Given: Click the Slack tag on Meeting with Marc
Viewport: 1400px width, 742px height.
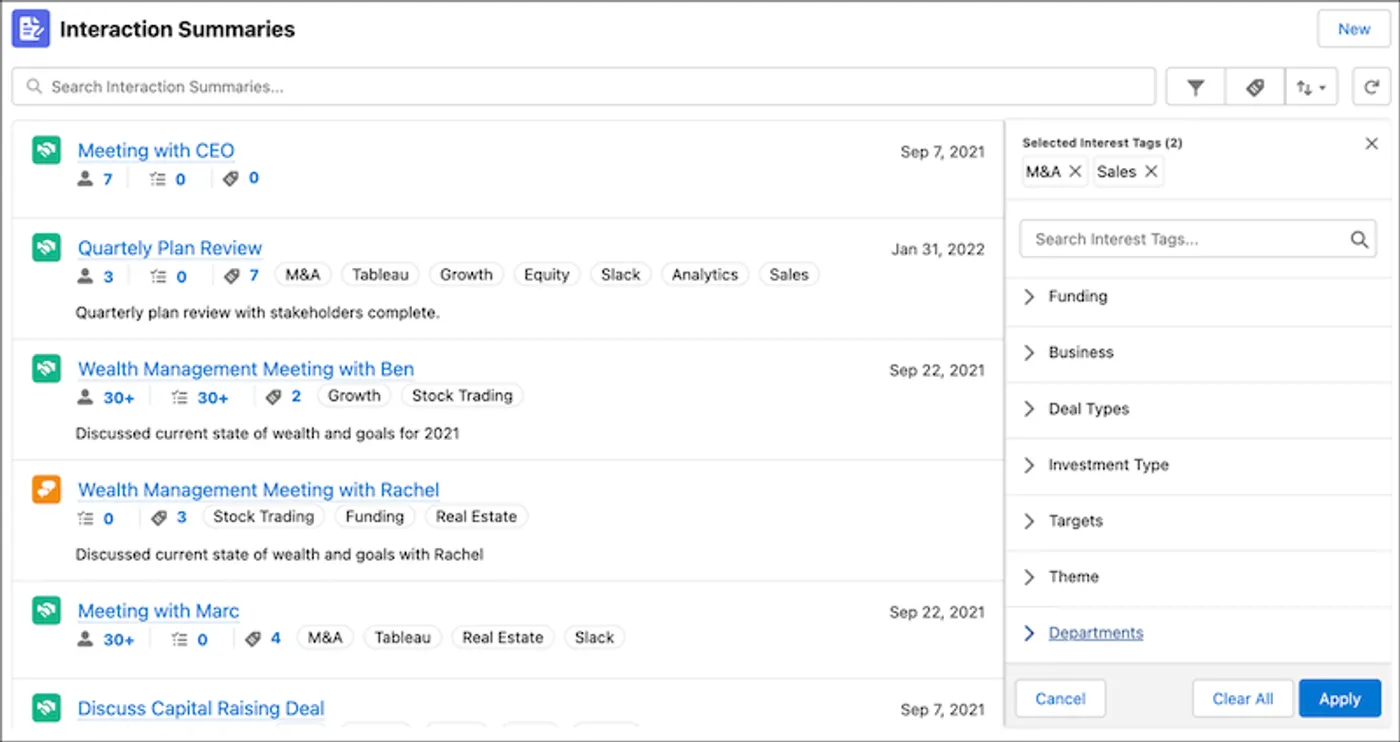Looking at the screenshot, I should coord(594,638).
